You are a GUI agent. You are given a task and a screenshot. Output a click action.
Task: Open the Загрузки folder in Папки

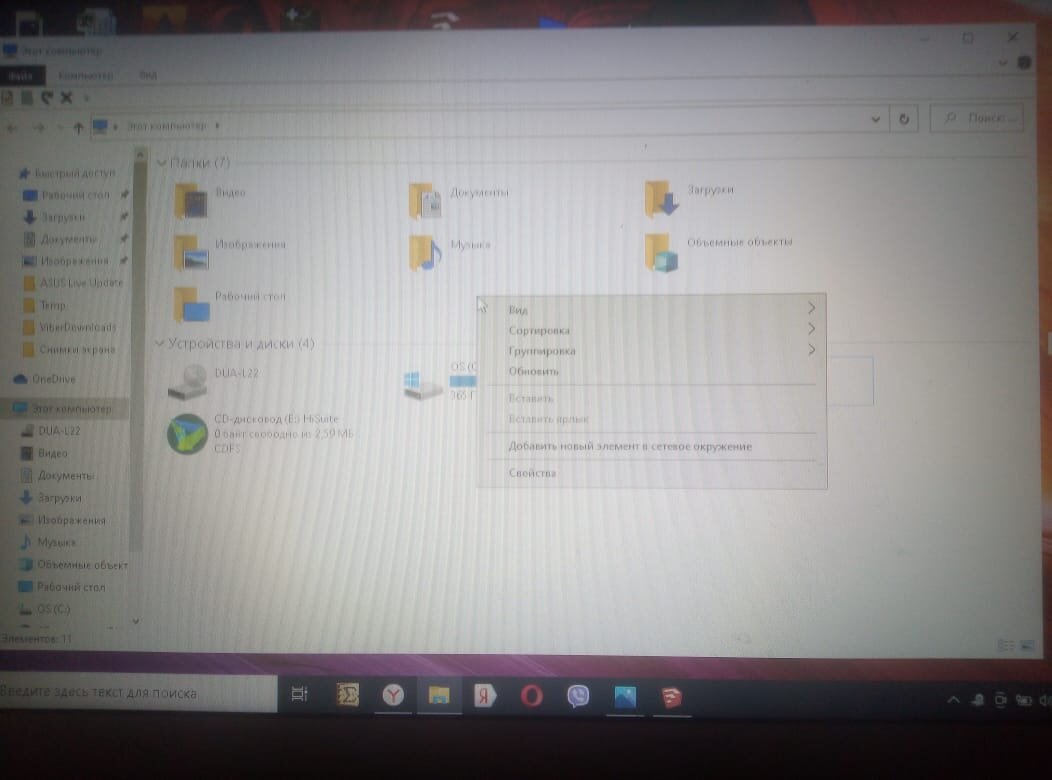[662, 199]
